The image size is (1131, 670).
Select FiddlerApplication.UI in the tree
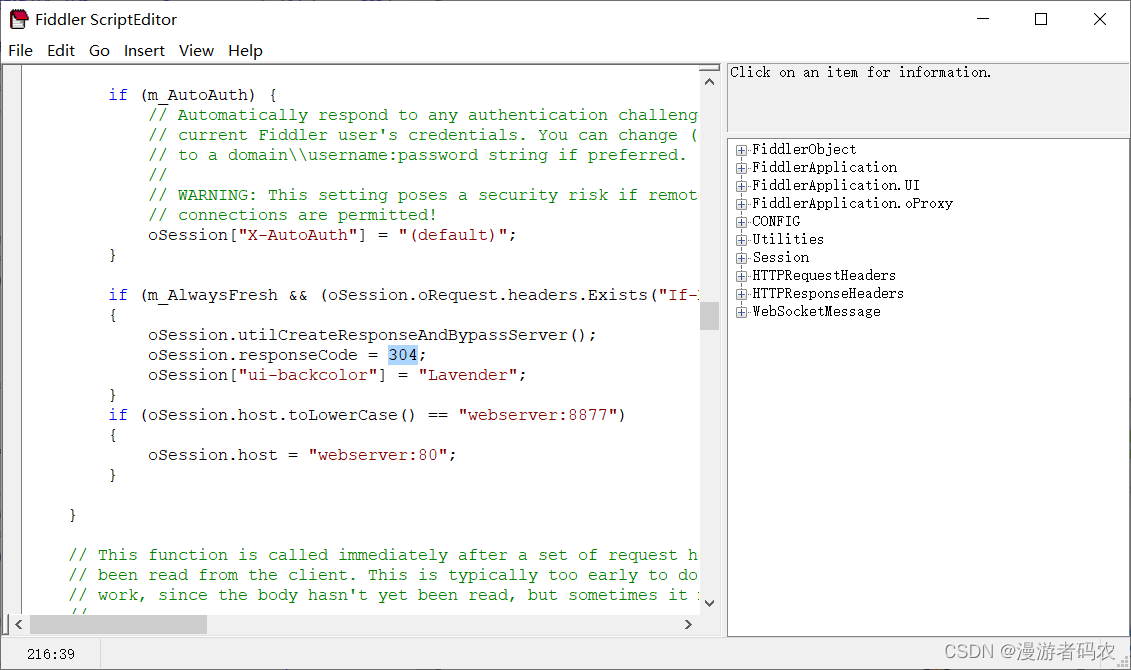[836, 185]
